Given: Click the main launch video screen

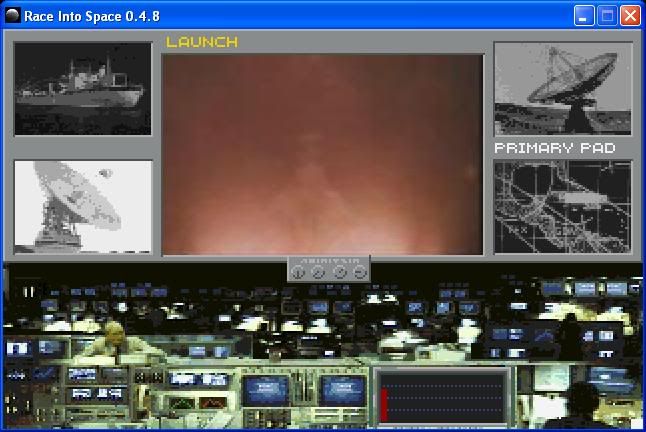Looking at the screenshot, I should 323,155.
